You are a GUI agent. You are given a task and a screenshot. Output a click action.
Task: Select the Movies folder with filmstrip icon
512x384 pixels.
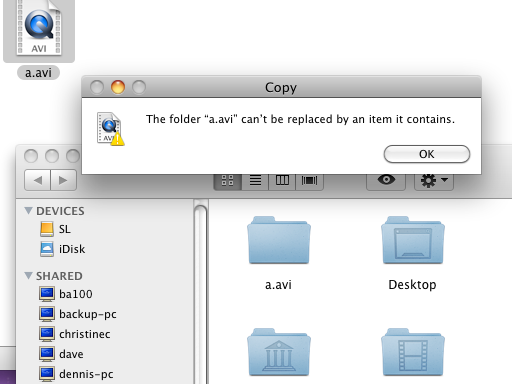click(x=413, y=352)
